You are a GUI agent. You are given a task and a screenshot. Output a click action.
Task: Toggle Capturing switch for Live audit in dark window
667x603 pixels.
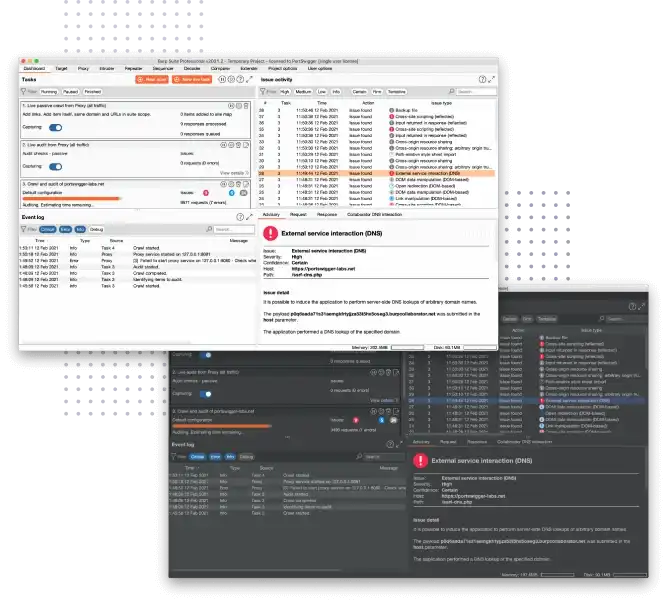click(x=205, y=394)
